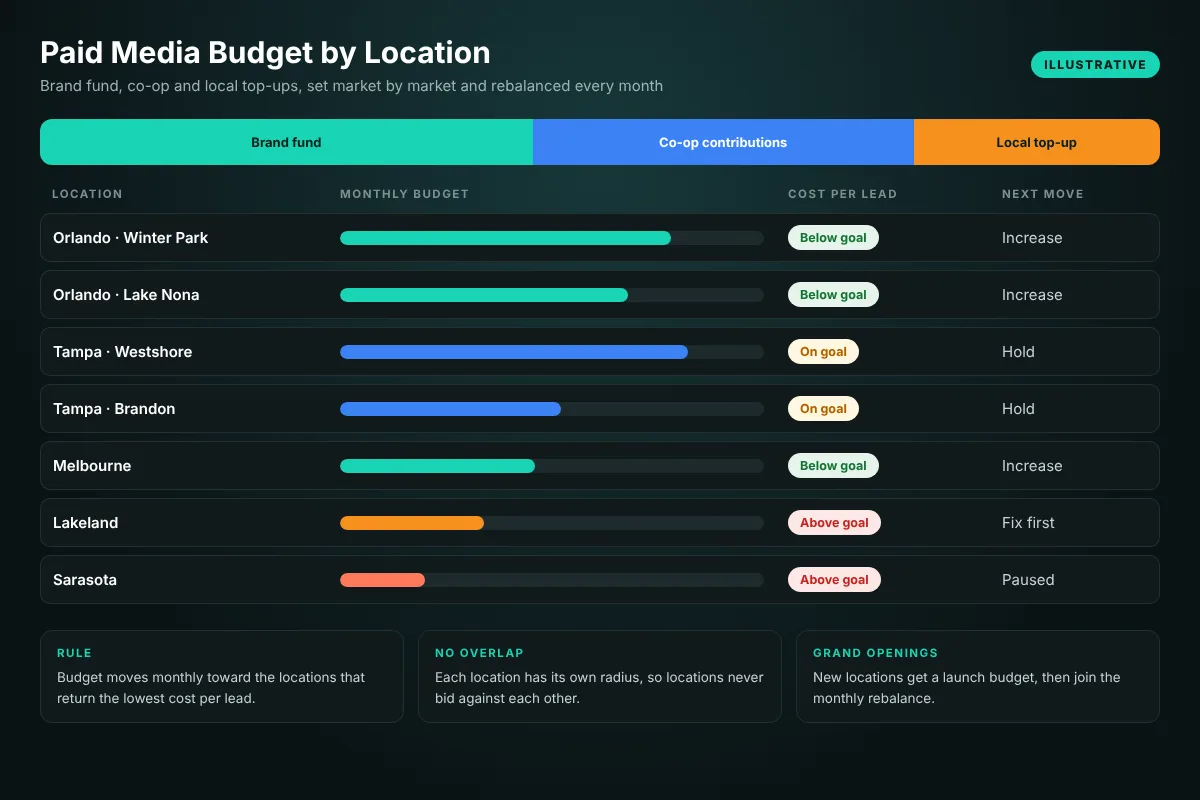1200x800 pixels.
Task: Click the Melbourne monthly budget bar
Action: [x=552, y=466]
